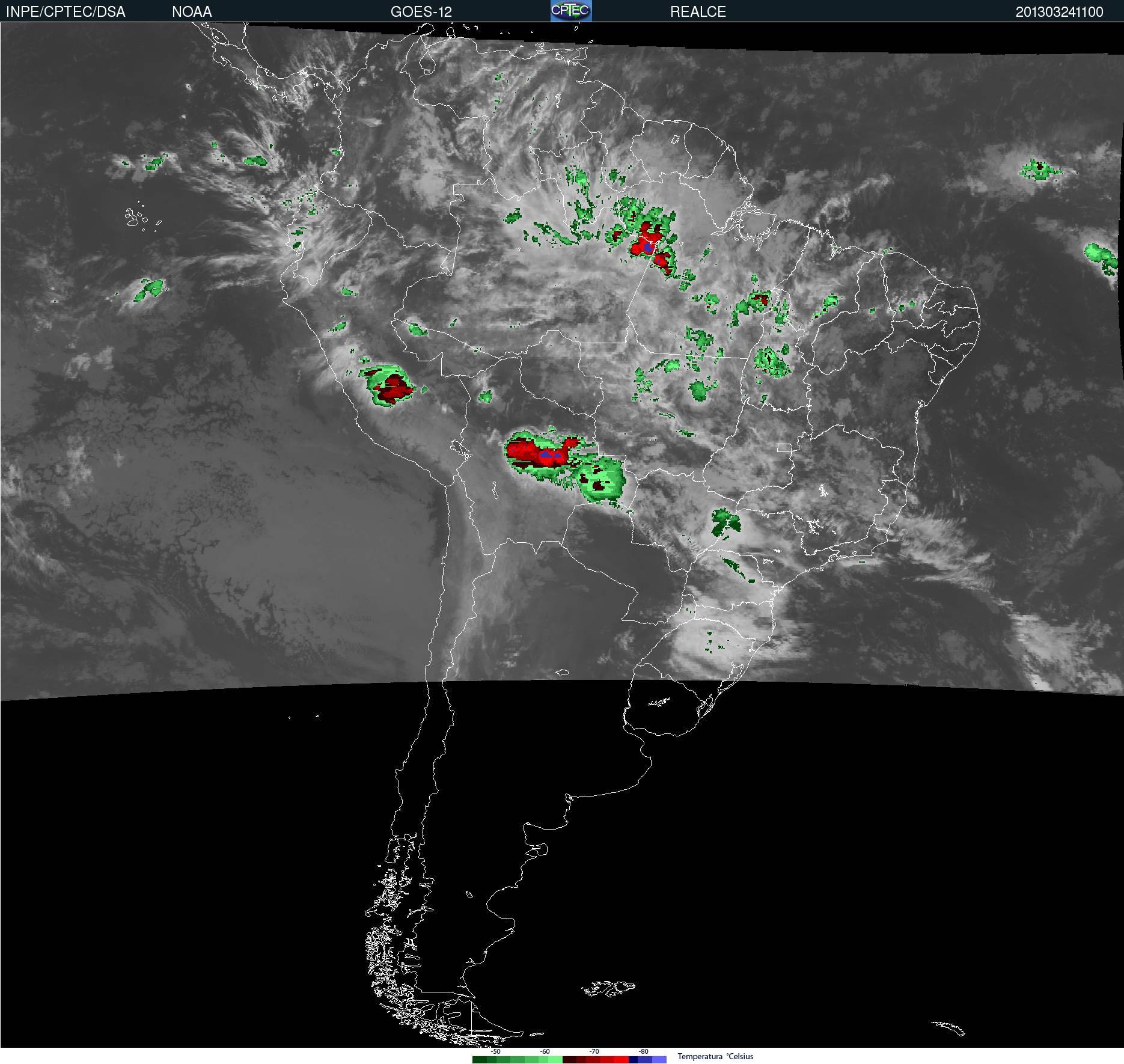Click the GOES-12 satellite label
This screenshot has width=1124, height=1064.
(x=421, y=11)
